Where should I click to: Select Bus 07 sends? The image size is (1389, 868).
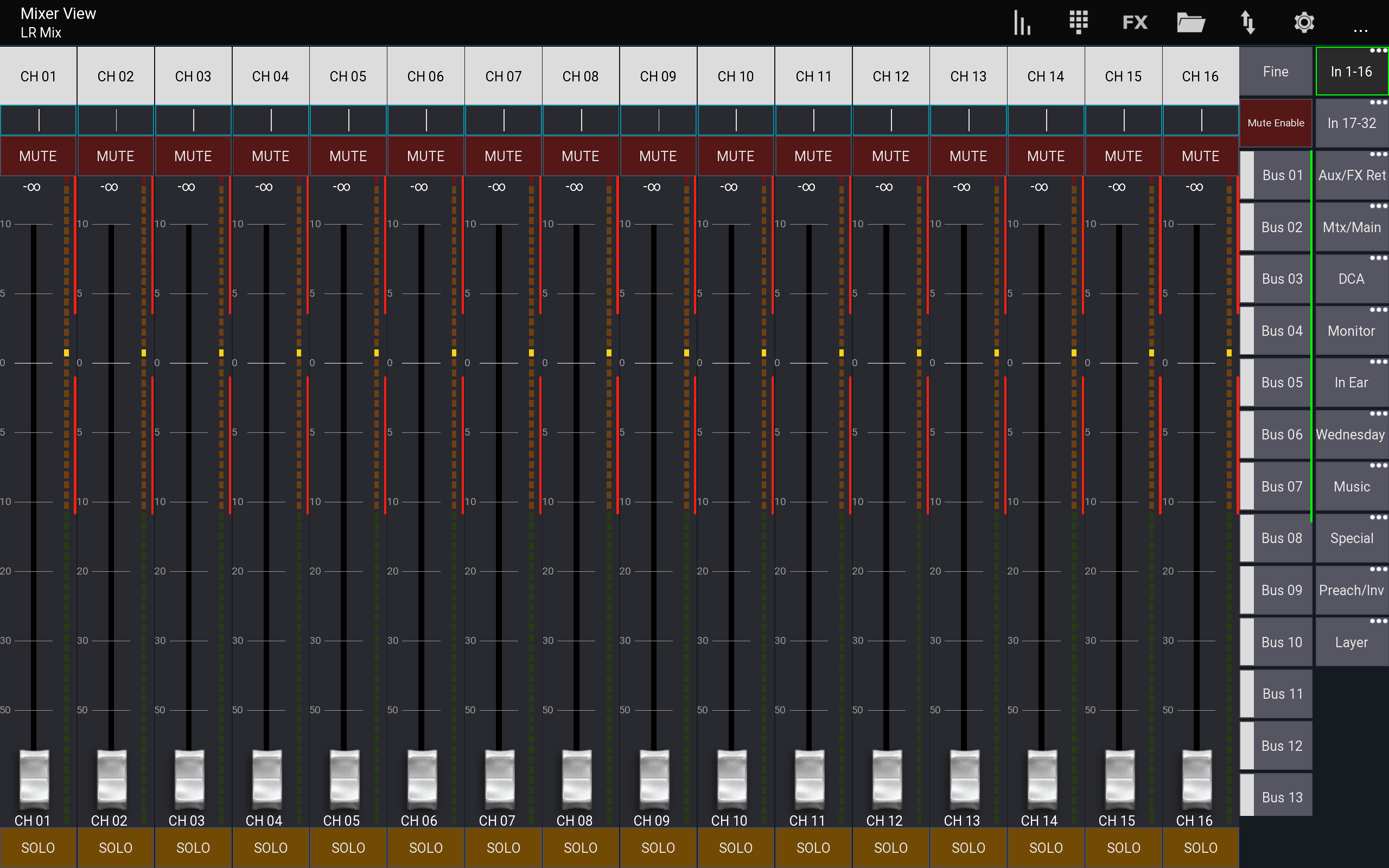click(1276, 487)
